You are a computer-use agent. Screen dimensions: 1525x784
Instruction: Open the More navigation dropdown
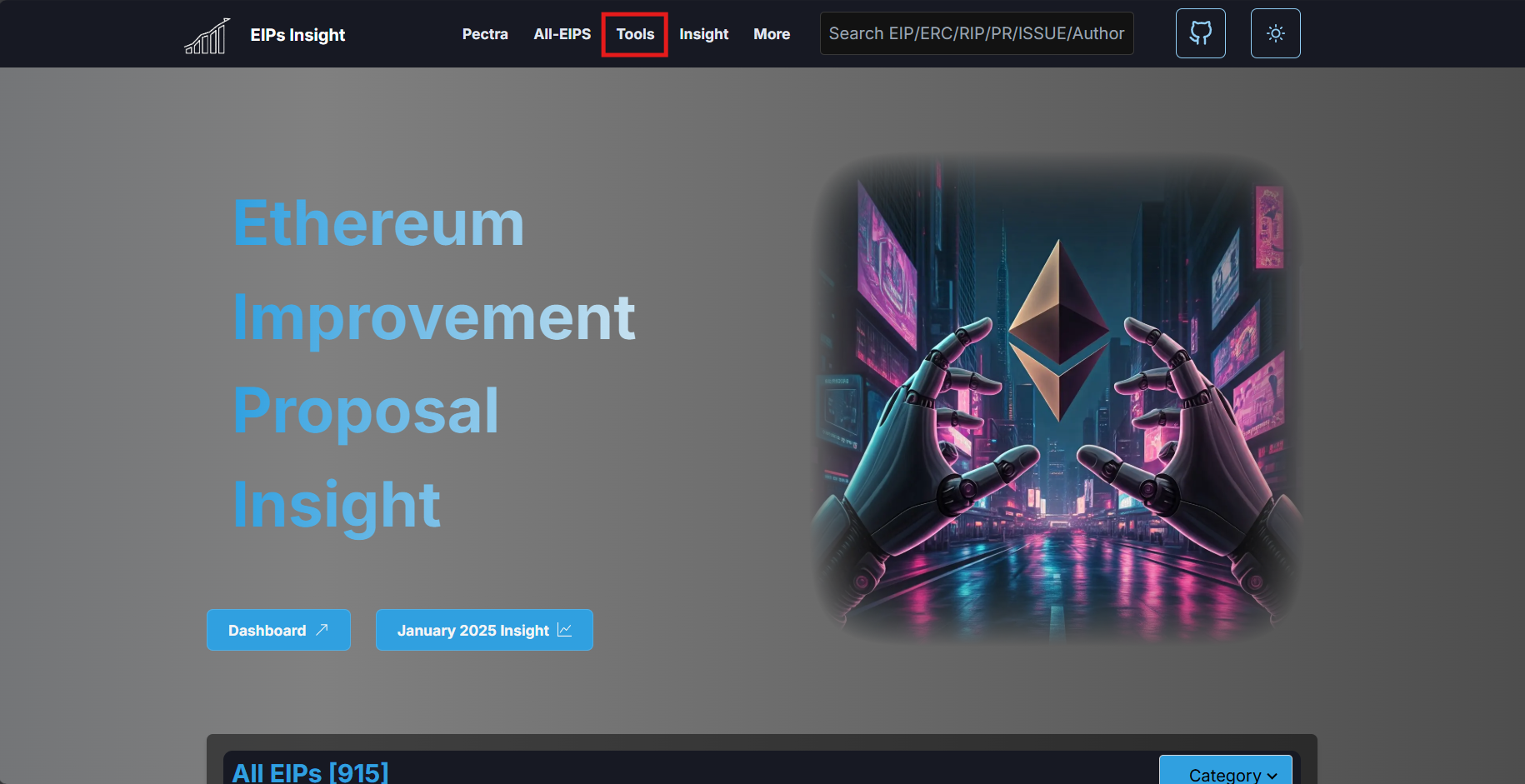771,34
